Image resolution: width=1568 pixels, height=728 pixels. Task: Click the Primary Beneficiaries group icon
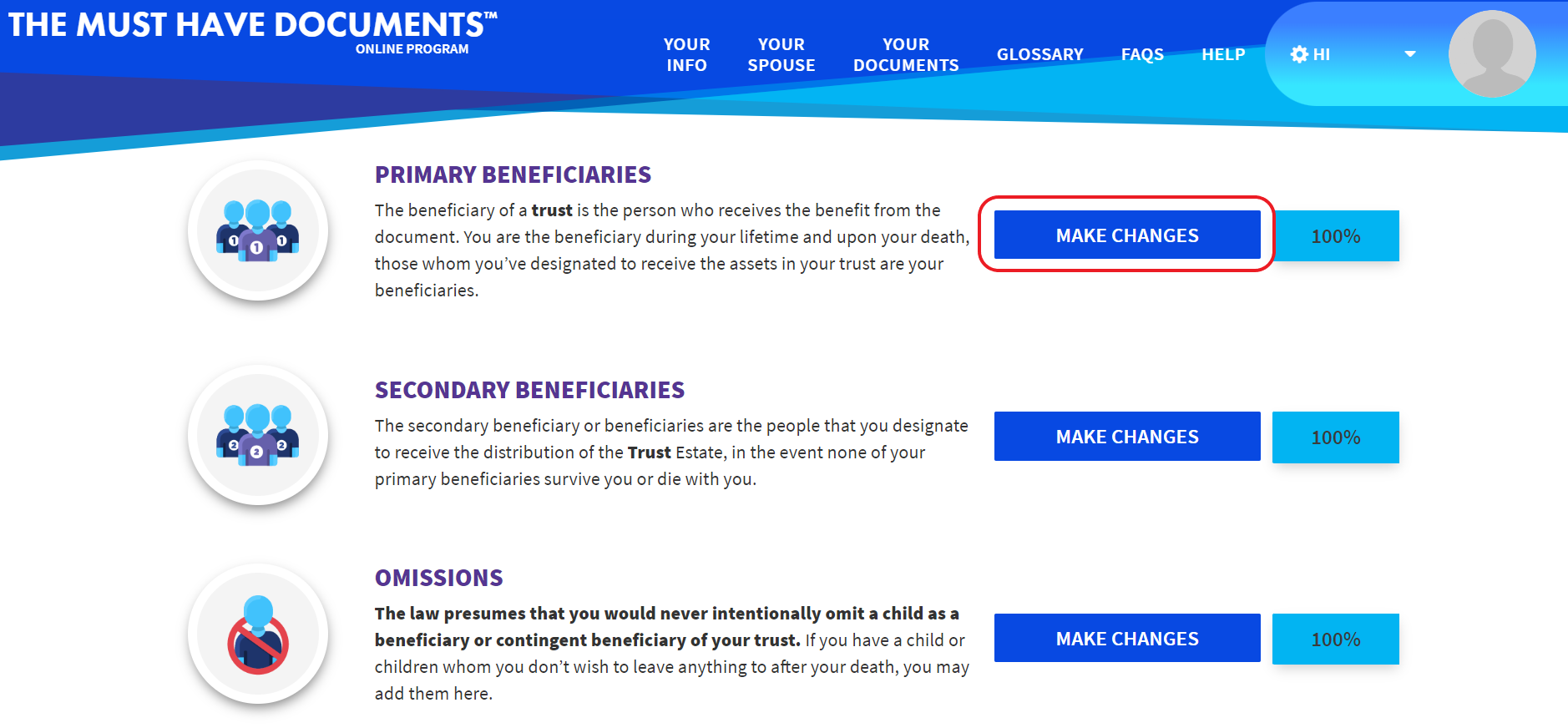(258, 230)
